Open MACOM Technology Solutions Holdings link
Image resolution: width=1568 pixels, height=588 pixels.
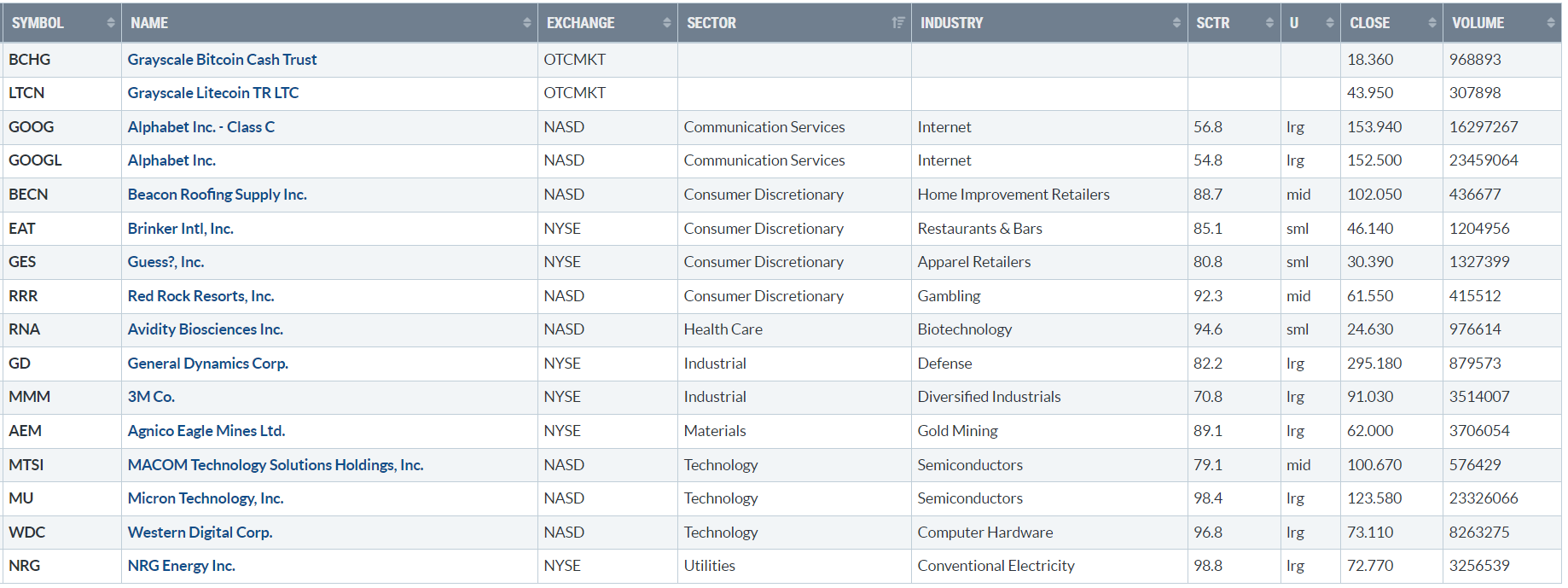[x=275, y=465]
